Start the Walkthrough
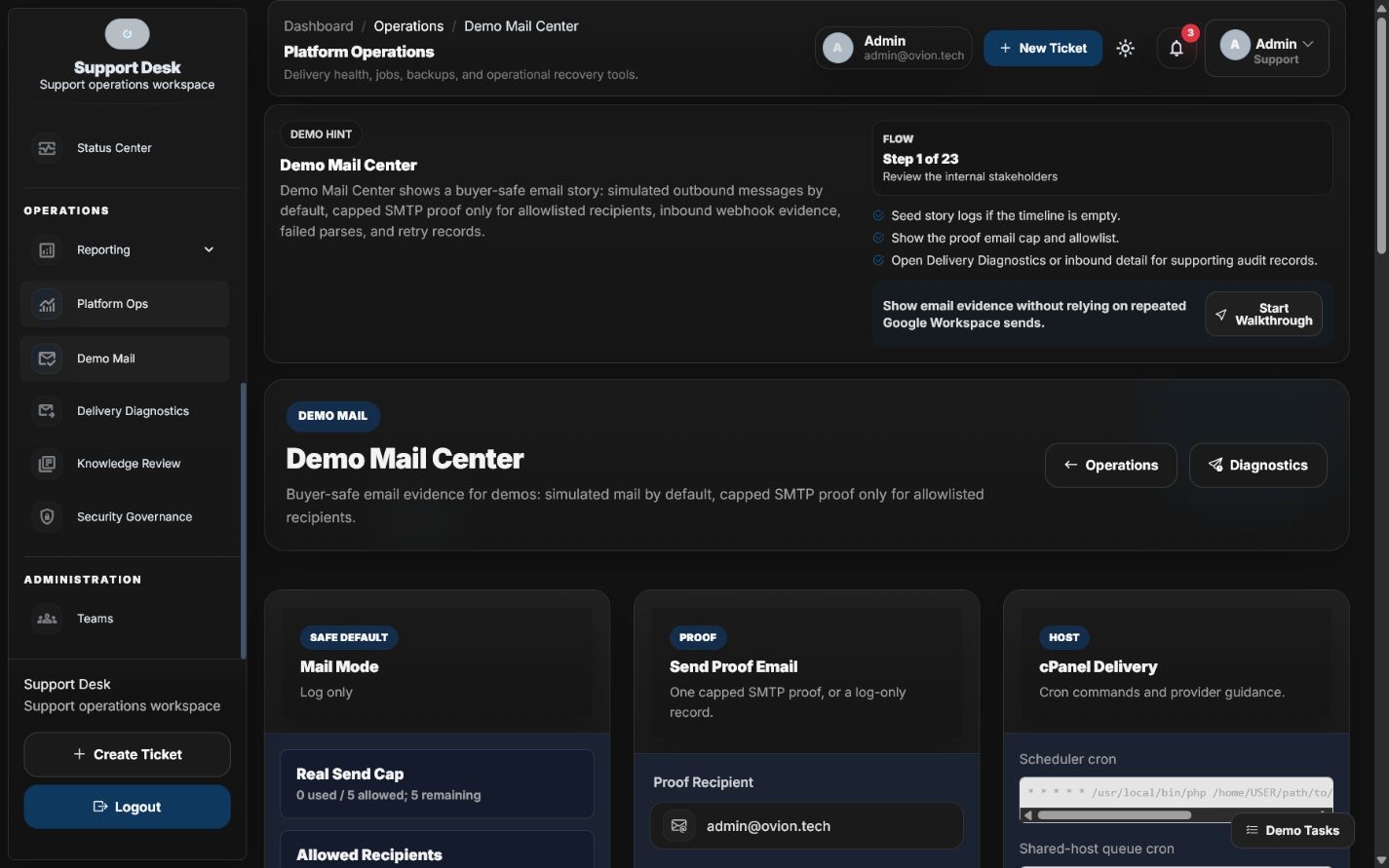This screenshot has height=868, width=1389. (1263, 314)
